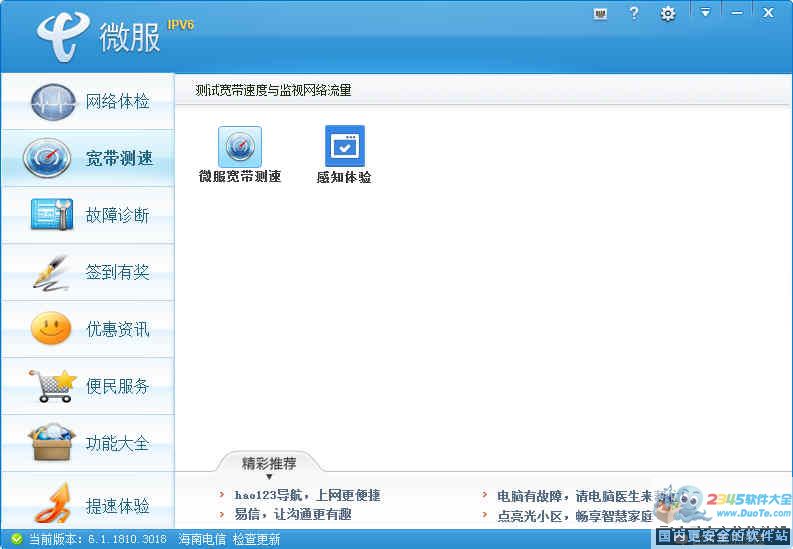This screenshot has height=549, width=793.
Task: Click the green check status icon
Action: pyautogui.click(x=17, y=539)
